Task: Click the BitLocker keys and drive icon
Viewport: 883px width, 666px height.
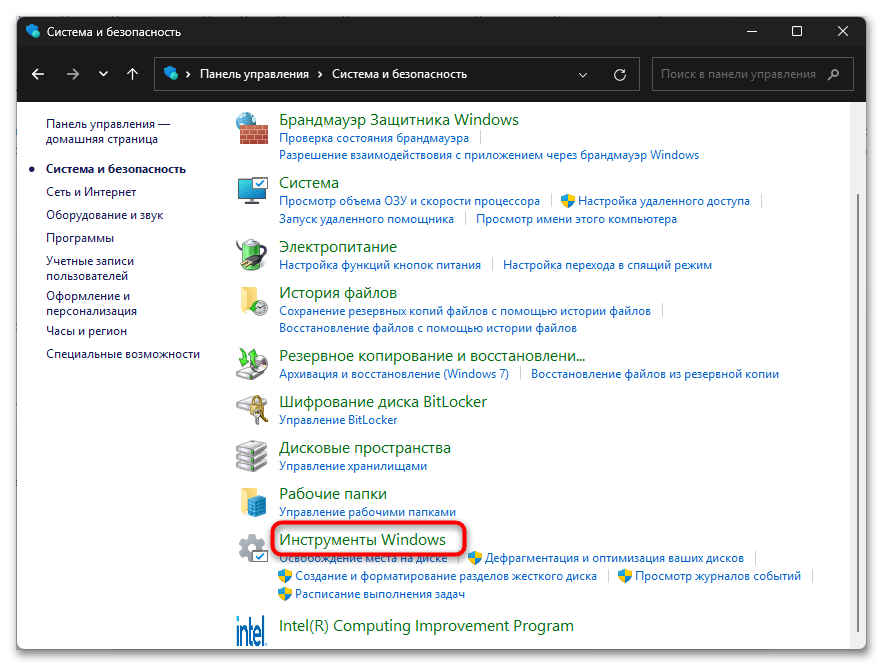Action: (252, 409)
